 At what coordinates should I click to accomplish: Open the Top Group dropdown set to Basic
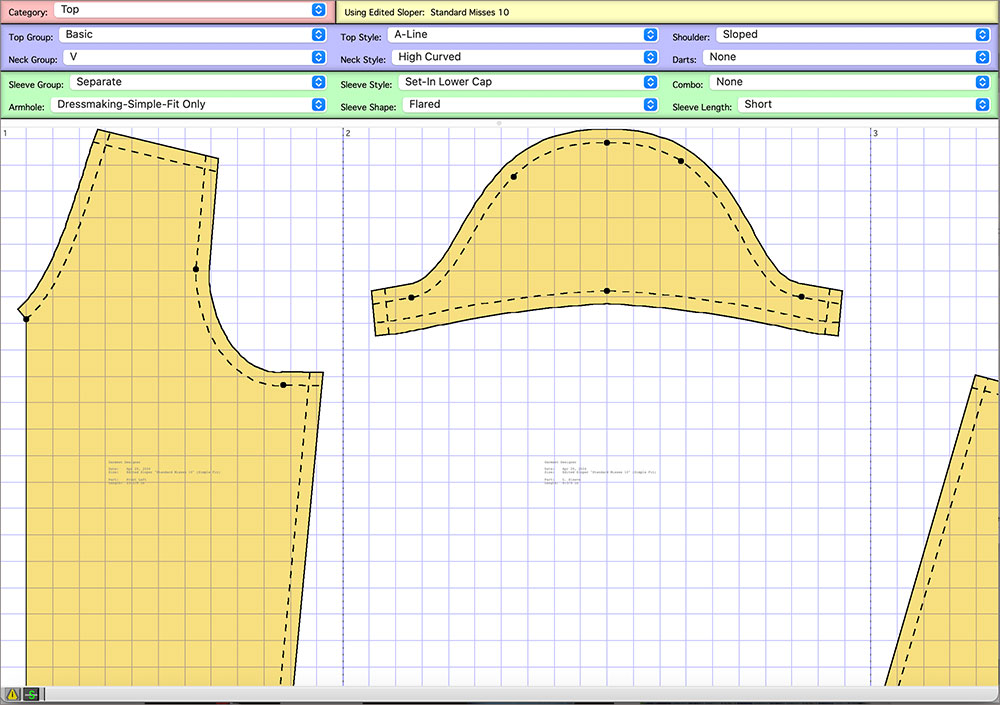click(193, 34)
